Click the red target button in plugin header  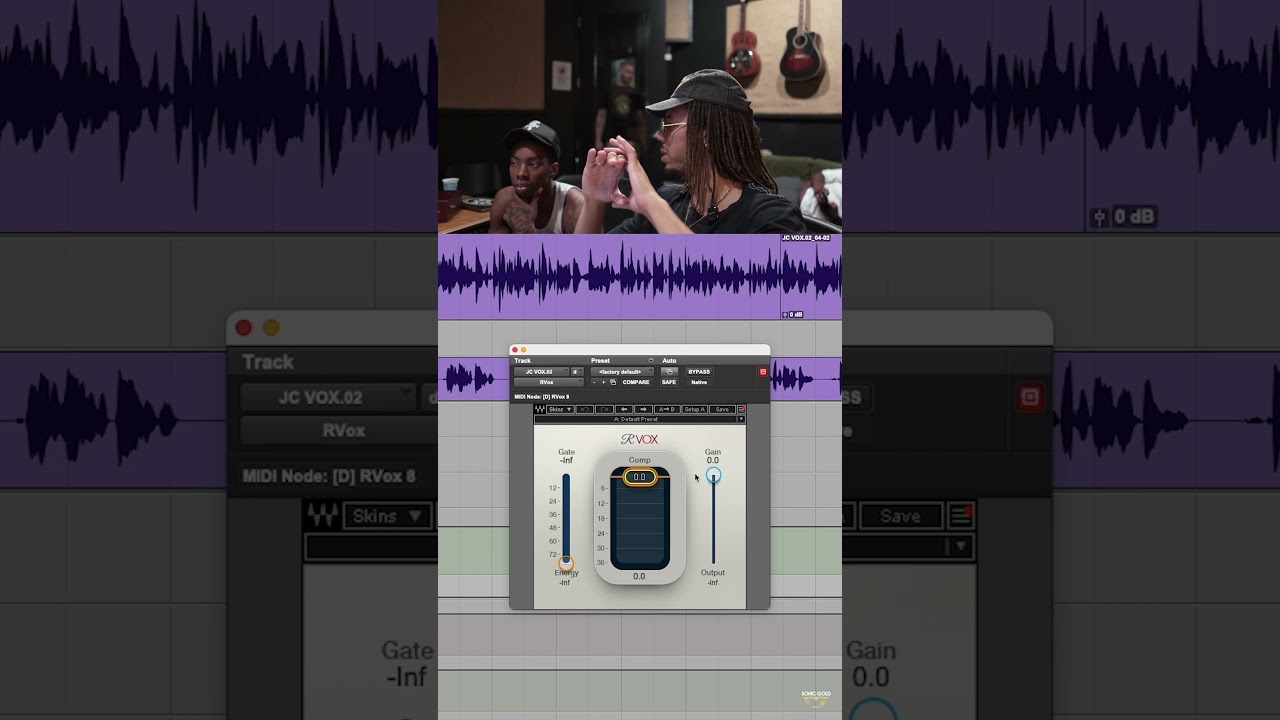pos(763,372)
